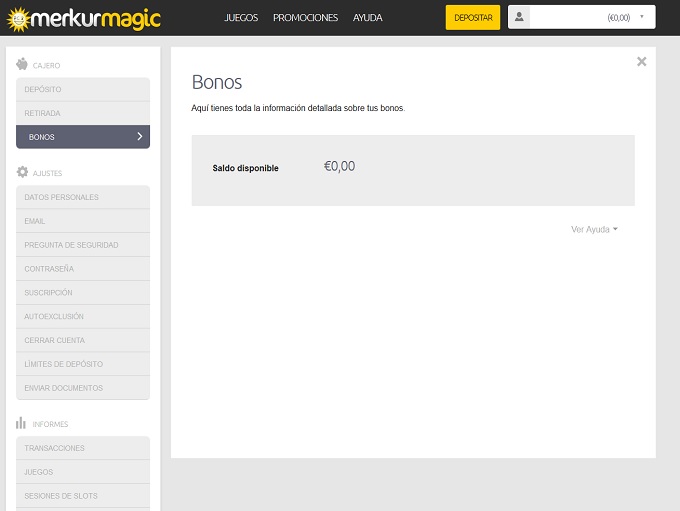Open Datos Personales settings
680x511 pixels.
pyautogui.click(x=83, y=198)
